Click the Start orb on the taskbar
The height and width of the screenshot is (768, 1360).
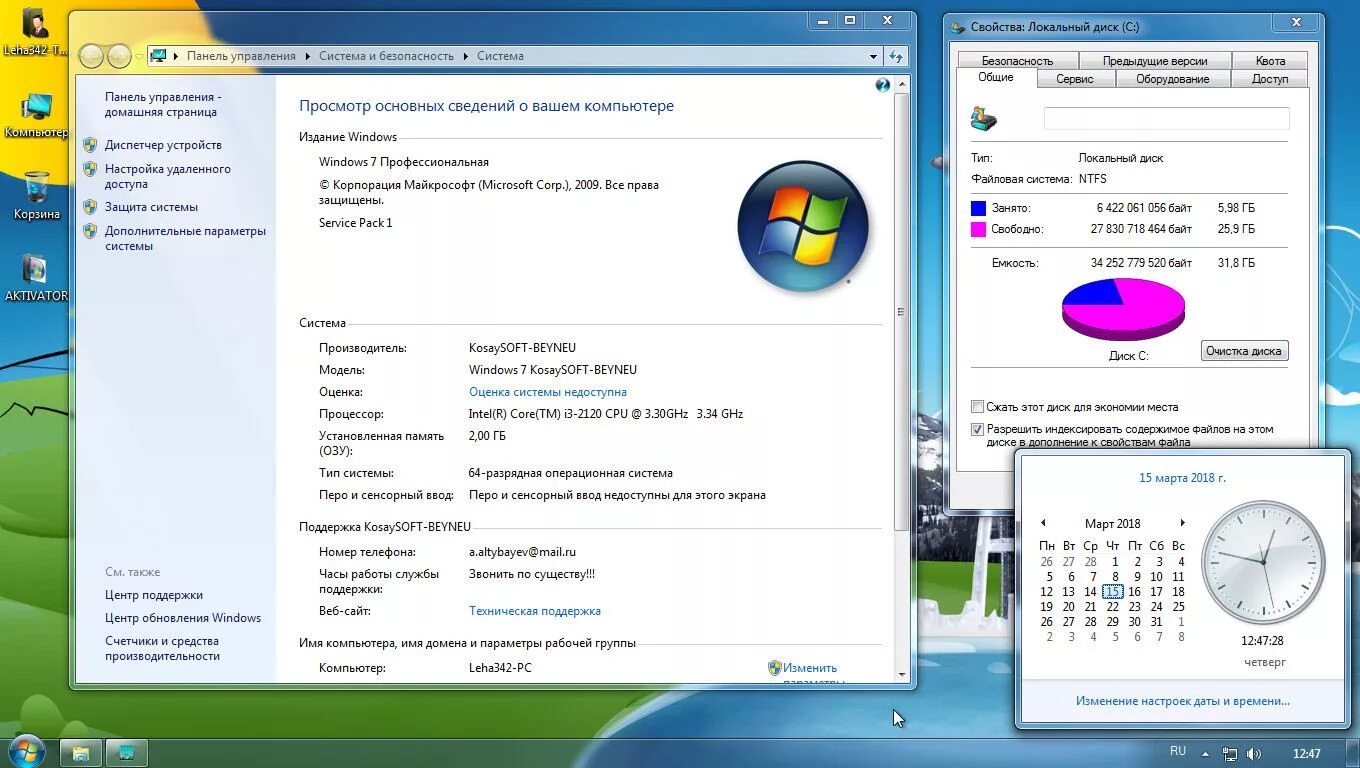(26, 752)
